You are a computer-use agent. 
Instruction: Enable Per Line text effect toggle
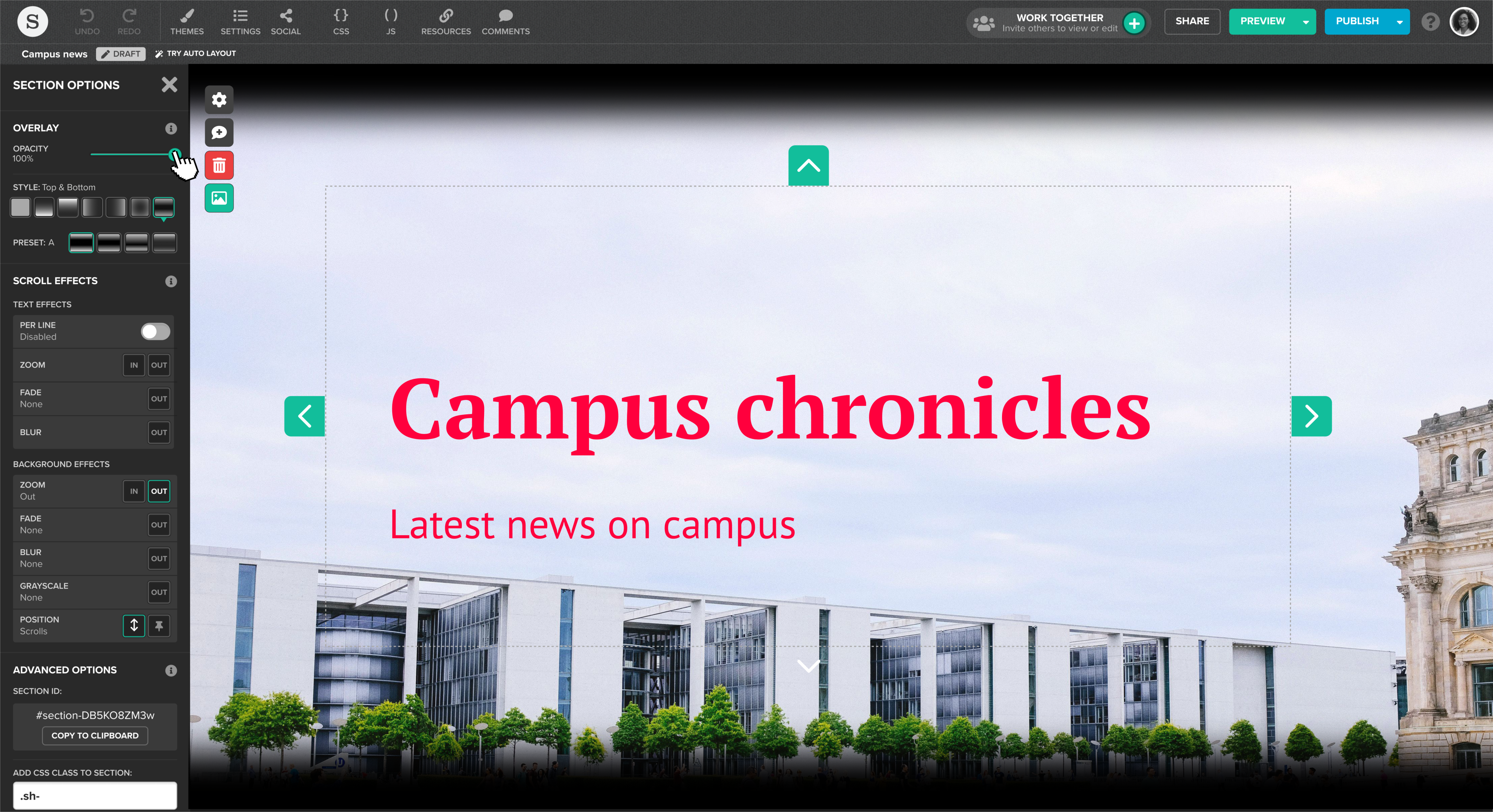(155, 331)
